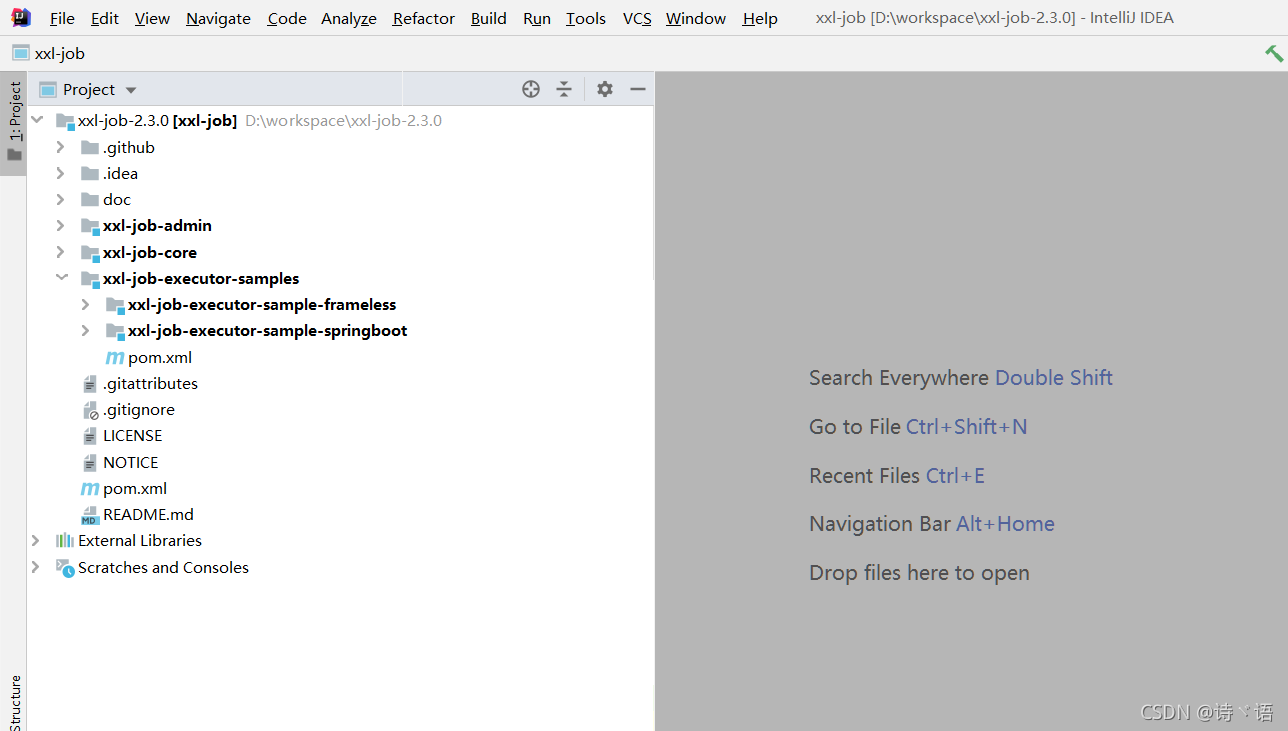Click the xxl-job-executor-samples module folder icon
1288x731 pixels.
[90, 278]
